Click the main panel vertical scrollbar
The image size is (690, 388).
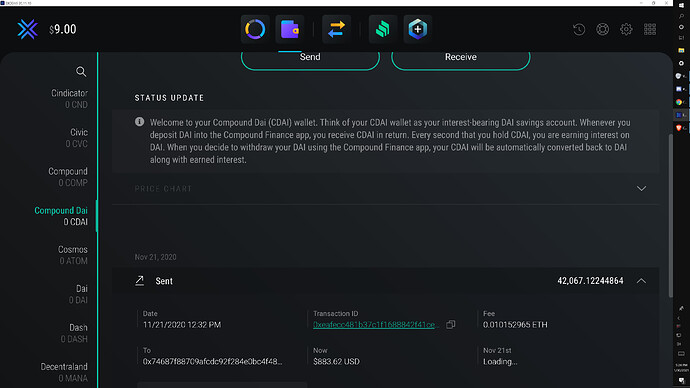(671, 216)
